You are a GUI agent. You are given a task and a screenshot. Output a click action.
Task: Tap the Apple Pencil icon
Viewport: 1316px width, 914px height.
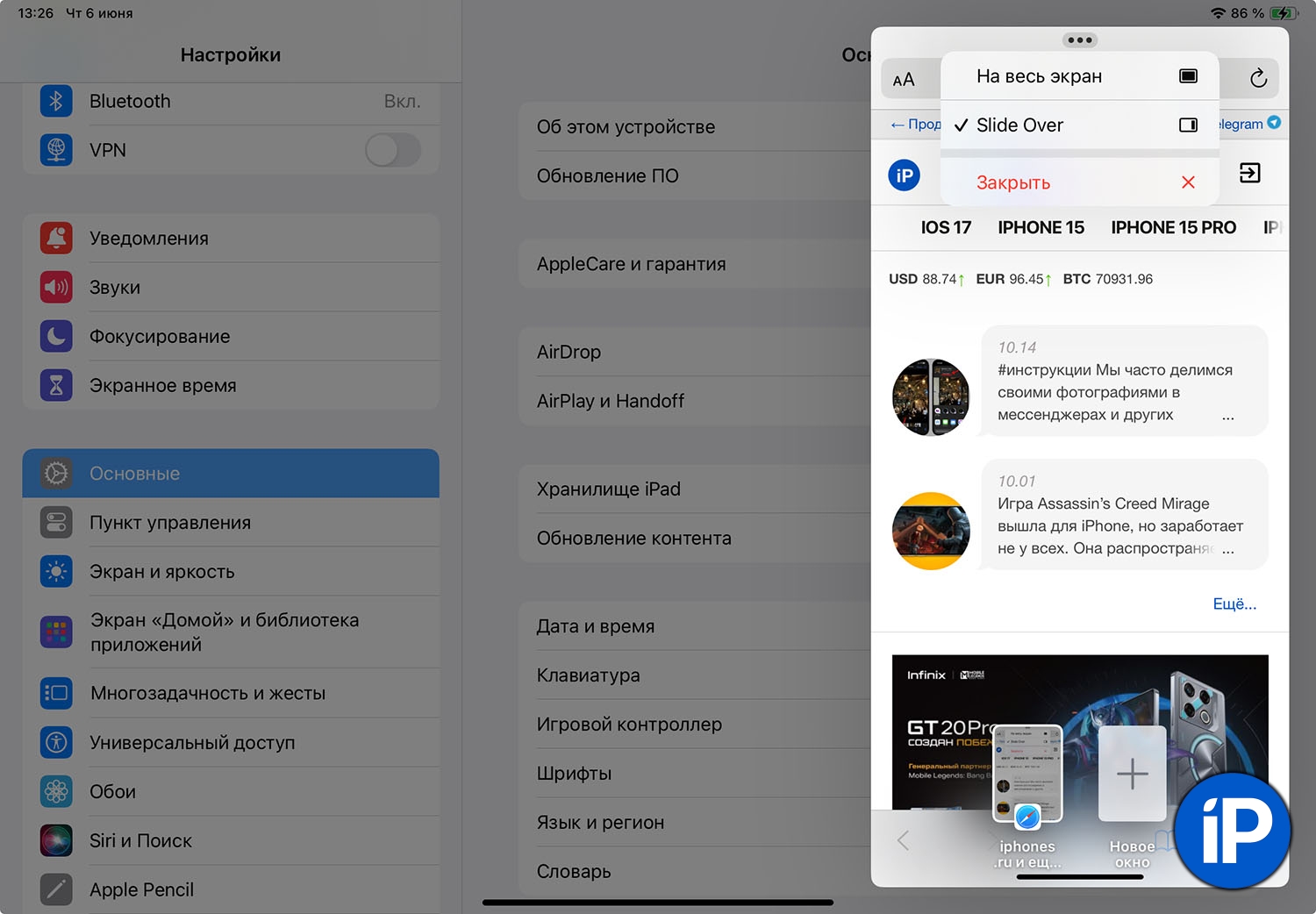(x=56, y=889)
